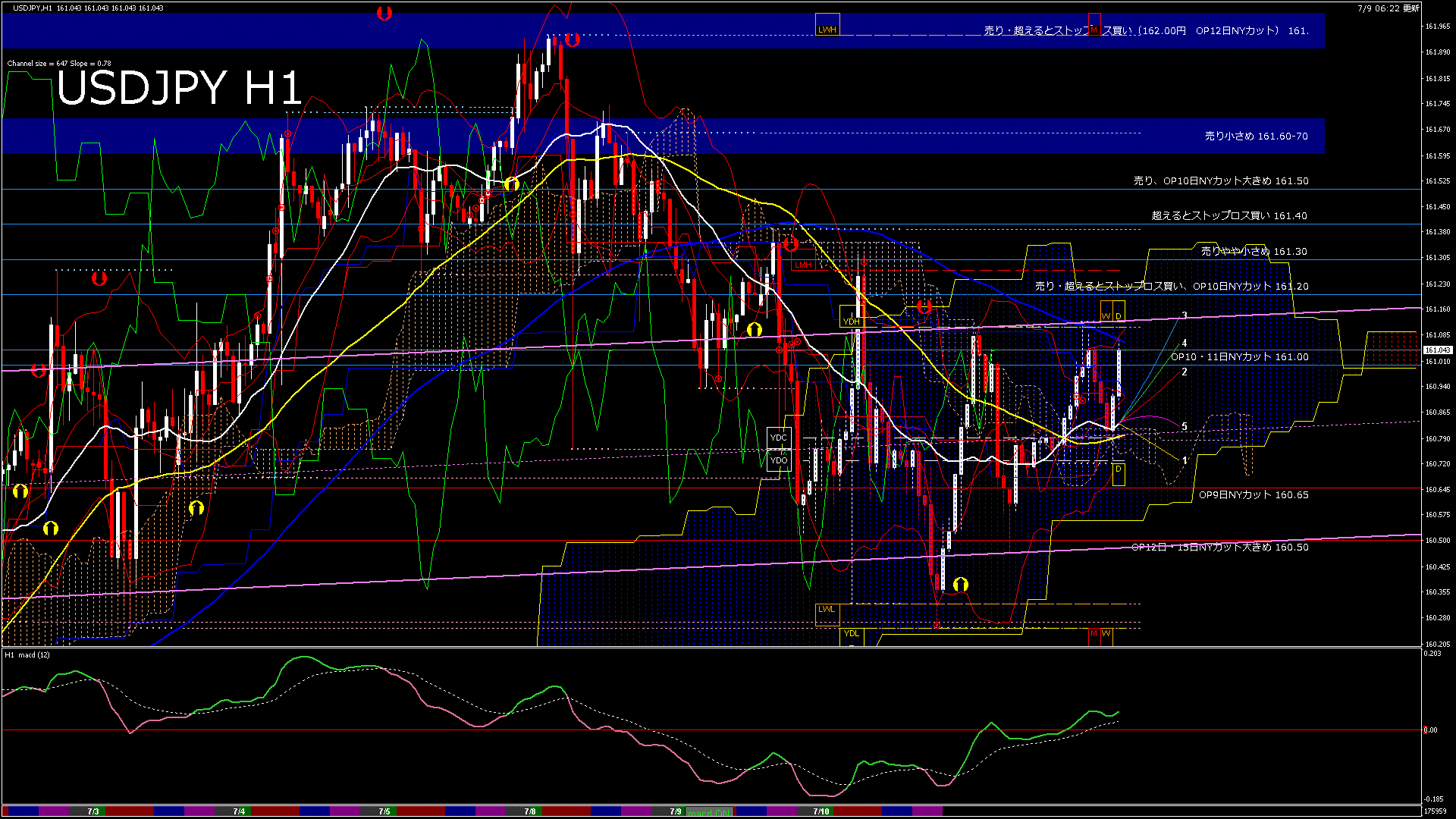Screen dimensions: 1456x819
Task: Click red down-arrow beside the 161.95 peak candle
Action: point(573,39)
